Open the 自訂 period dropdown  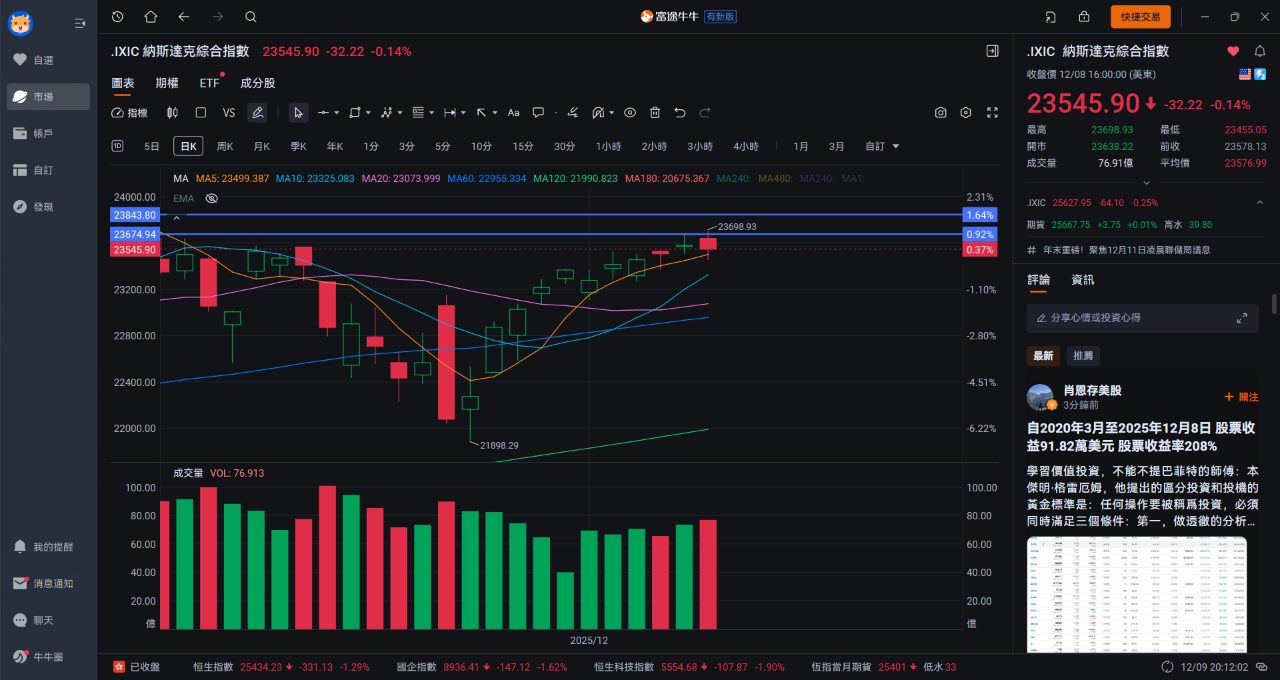pyautogui.click(x=882, y=146)
